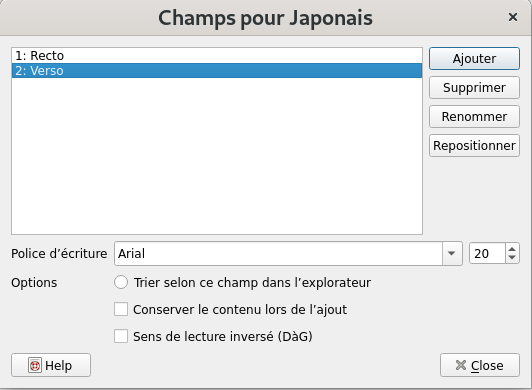Click the empty area of the fields list
Viewport: 532px width, 390px height.
[217, 156]
